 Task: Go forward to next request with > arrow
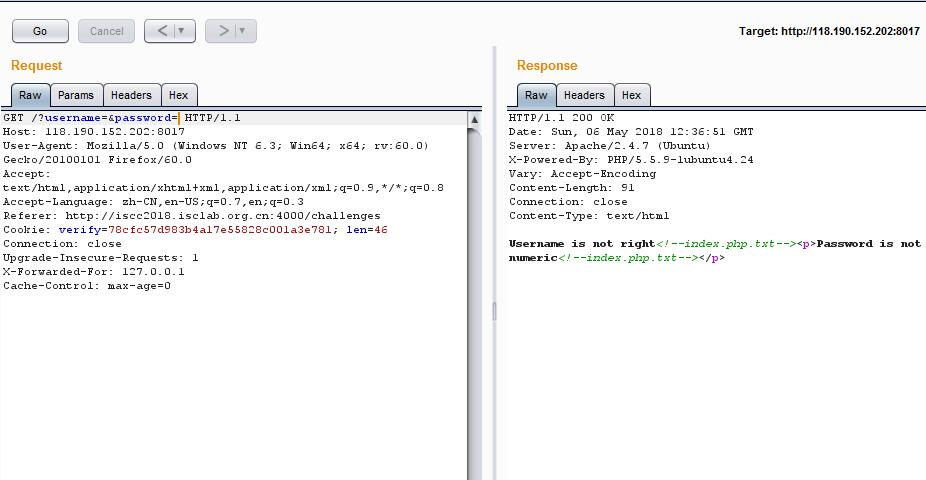pos(223,31)
